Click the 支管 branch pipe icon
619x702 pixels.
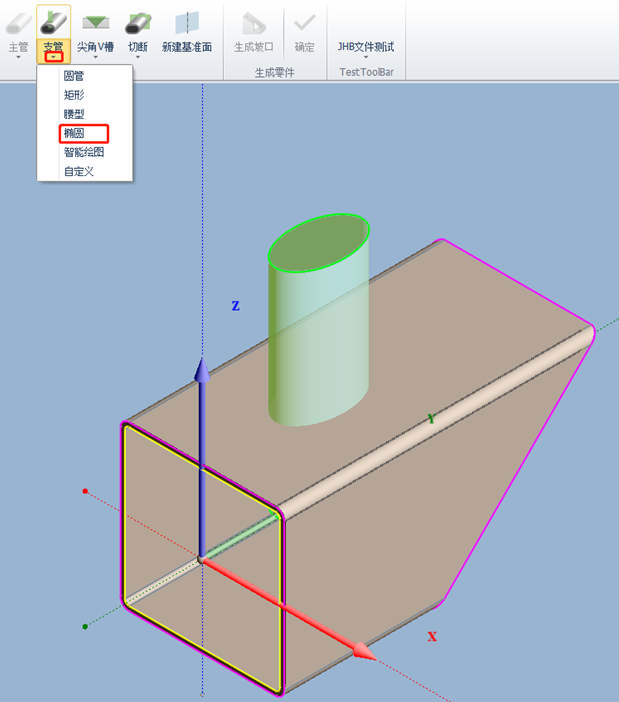click(53, 22)
